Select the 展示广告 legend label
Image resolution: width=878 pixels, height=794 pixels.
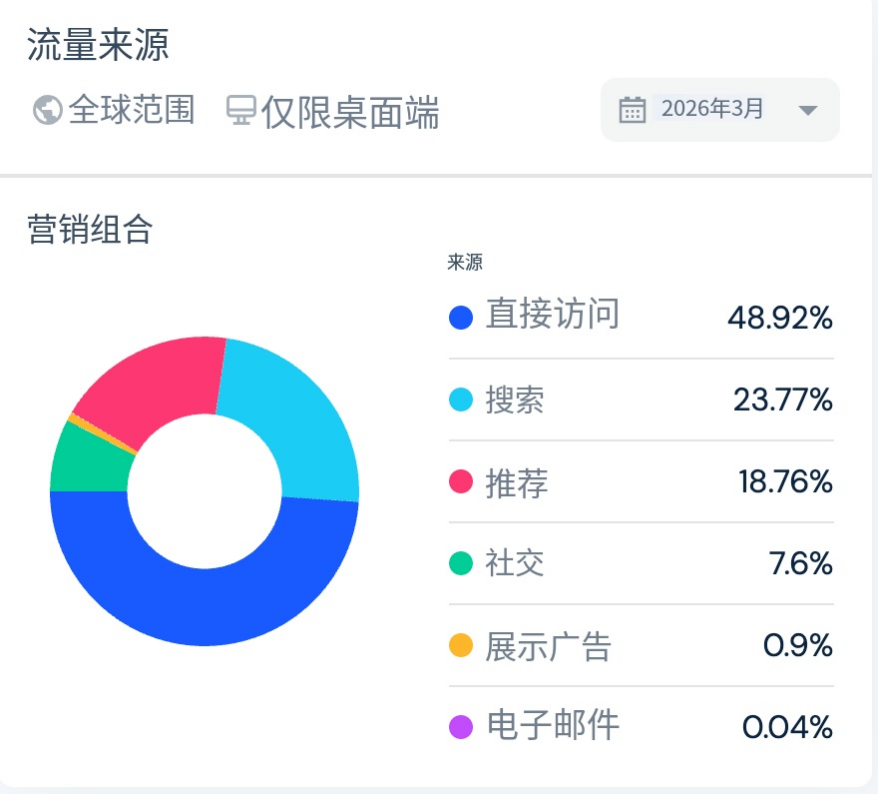[x=548, y=646]
